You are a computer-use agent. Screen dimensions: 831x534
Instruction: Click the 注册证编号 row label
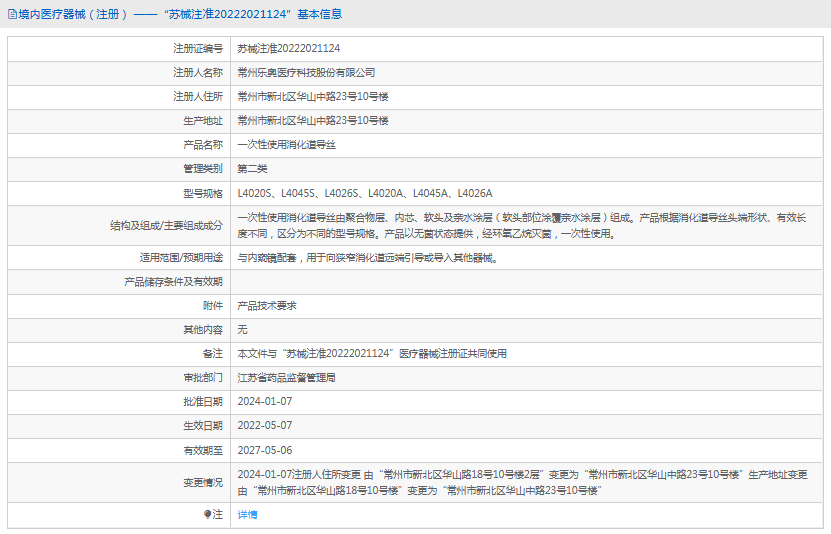pos(198,49)
